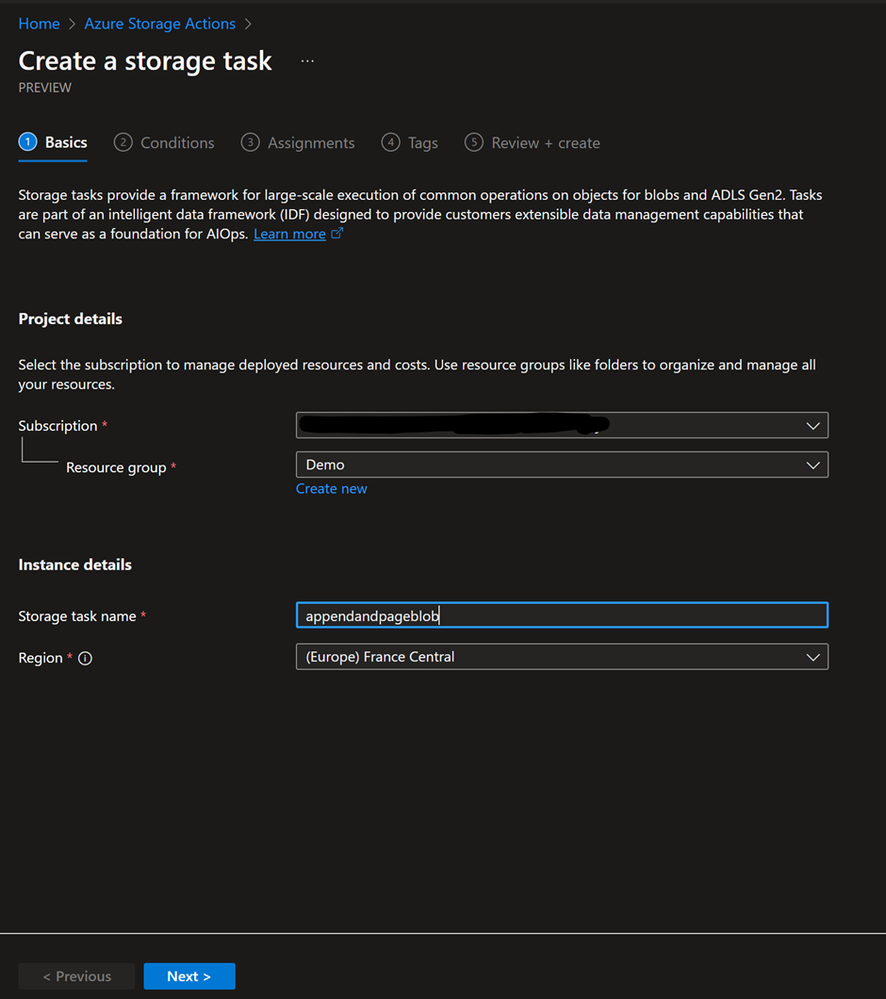This screenshot has width=886, height=999.
Task: Focus the Storage task name field
Action: pyautogui.click(x=562, y=615)
